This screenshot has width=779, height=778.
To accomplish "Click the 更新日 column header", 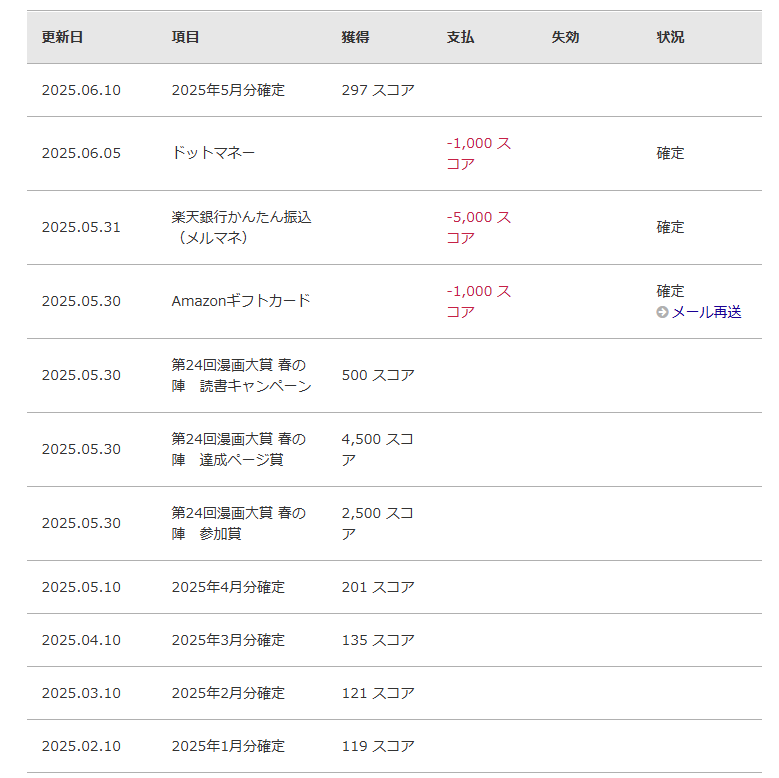I will (62, 37).
